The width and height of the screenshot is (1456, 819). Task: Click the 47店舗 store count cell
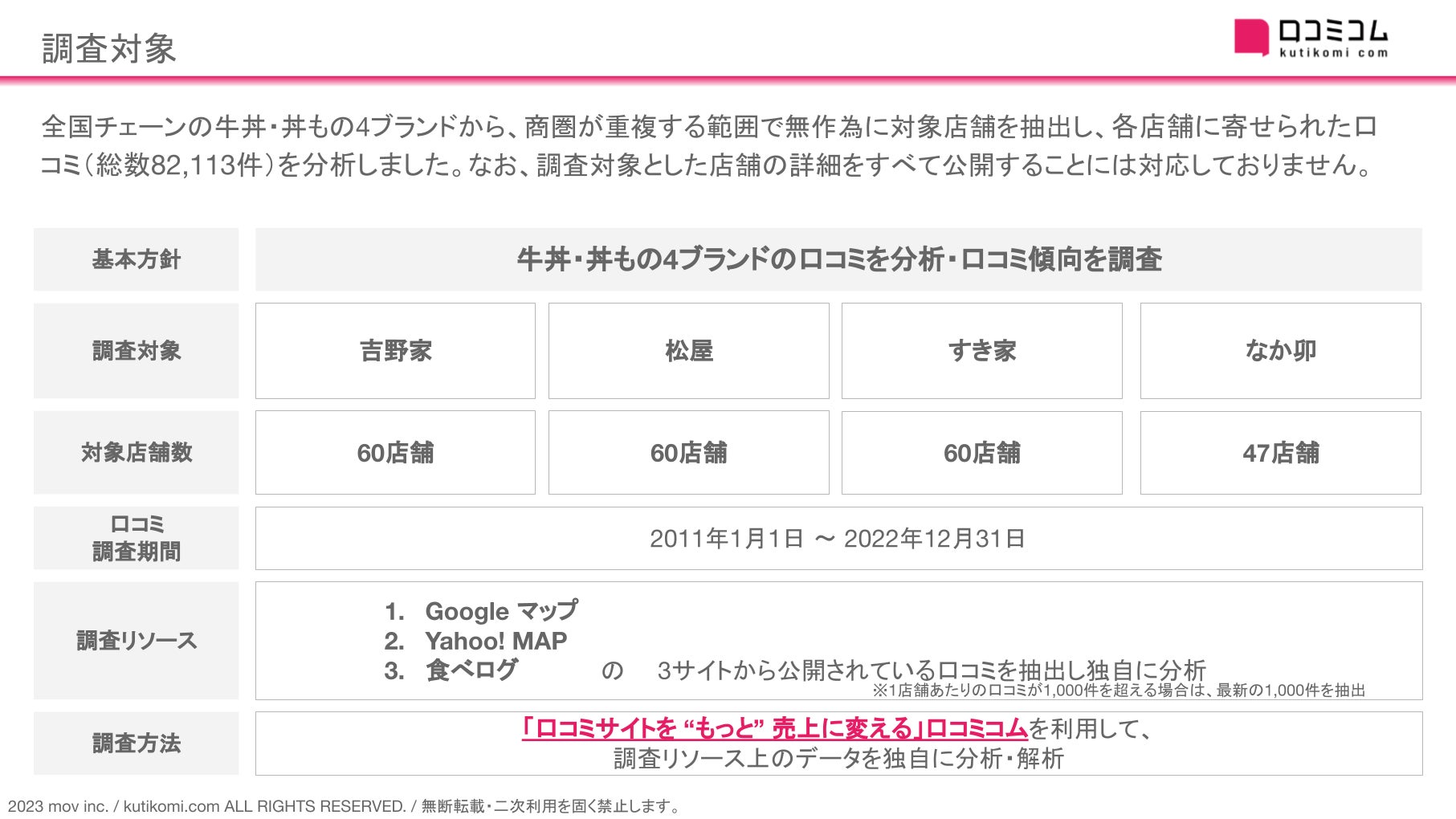pyautogui.click(x=1281, y=453)
